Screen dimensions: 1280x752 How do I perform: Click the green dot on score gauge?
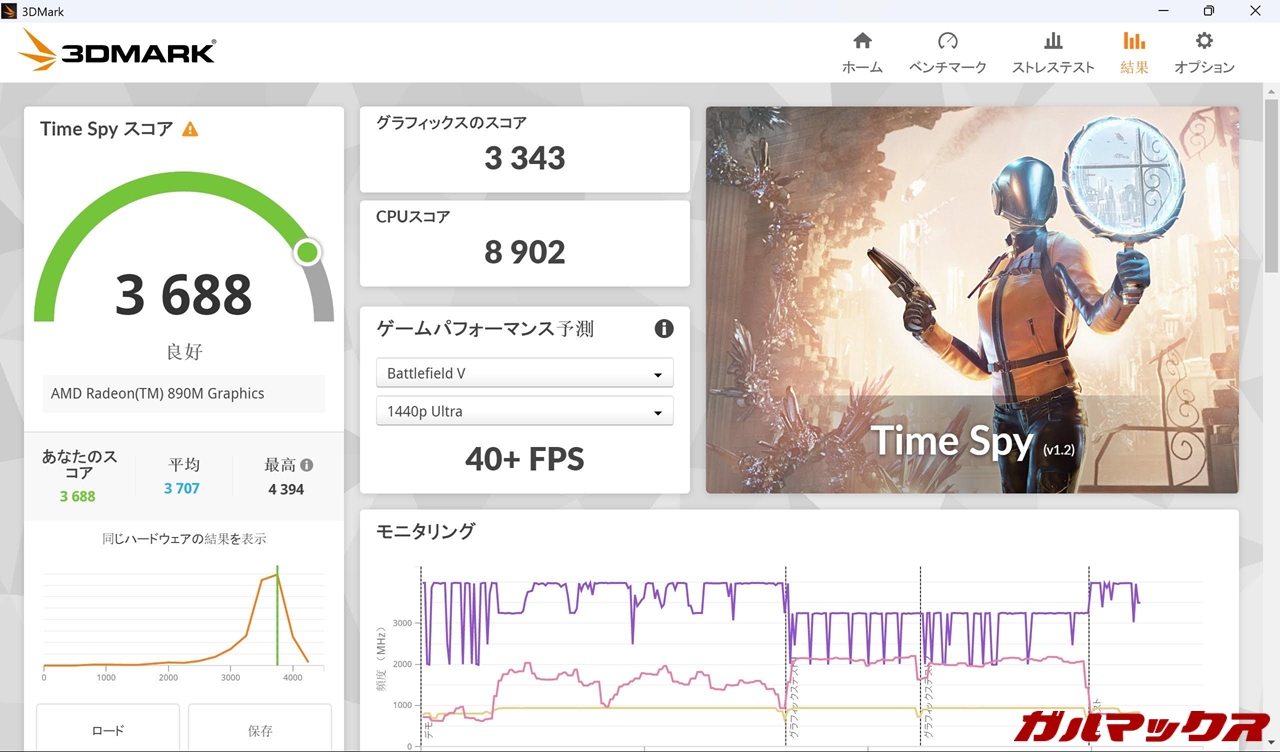tap(308, 252)
